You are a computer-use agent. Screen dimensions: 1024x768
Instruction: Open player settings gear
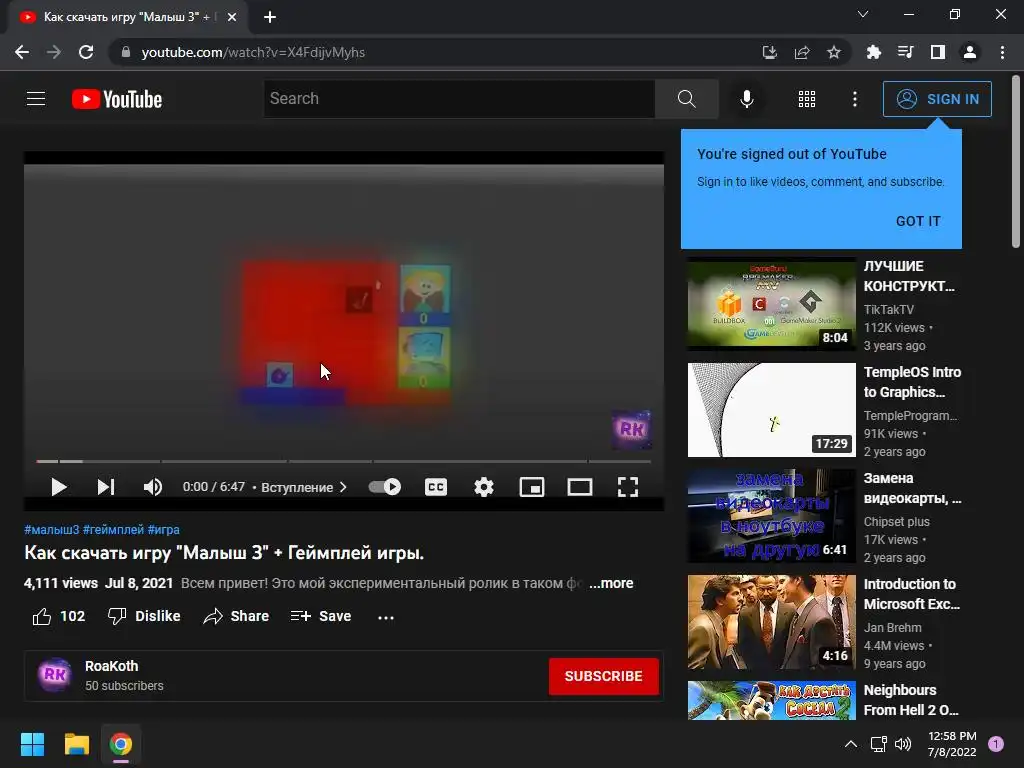tap(484, 487)
